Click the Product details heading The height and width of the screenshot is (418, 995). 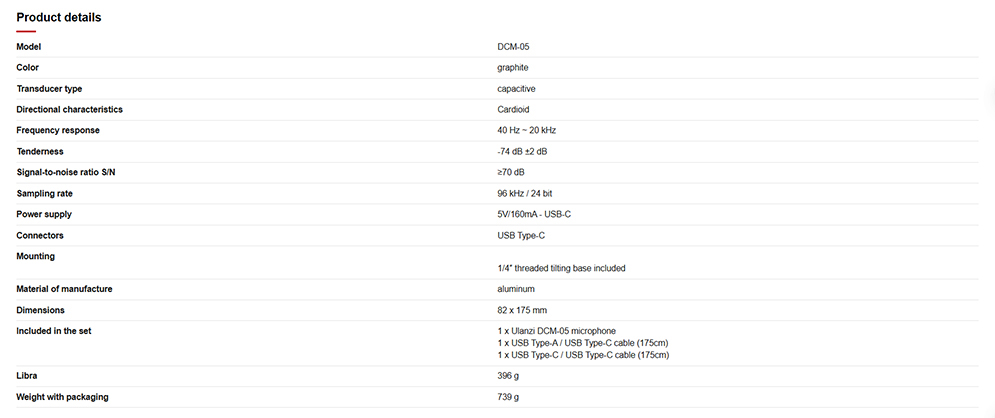point(58,17)
